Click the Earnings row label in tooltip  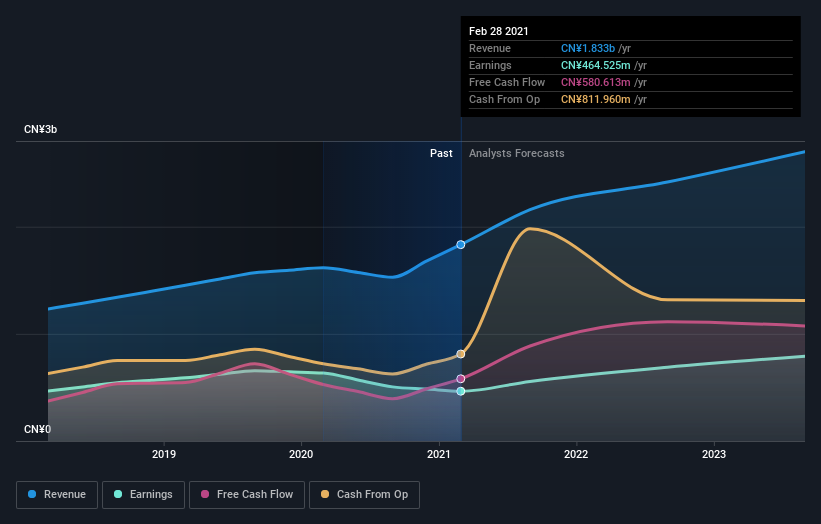(490, 65)
